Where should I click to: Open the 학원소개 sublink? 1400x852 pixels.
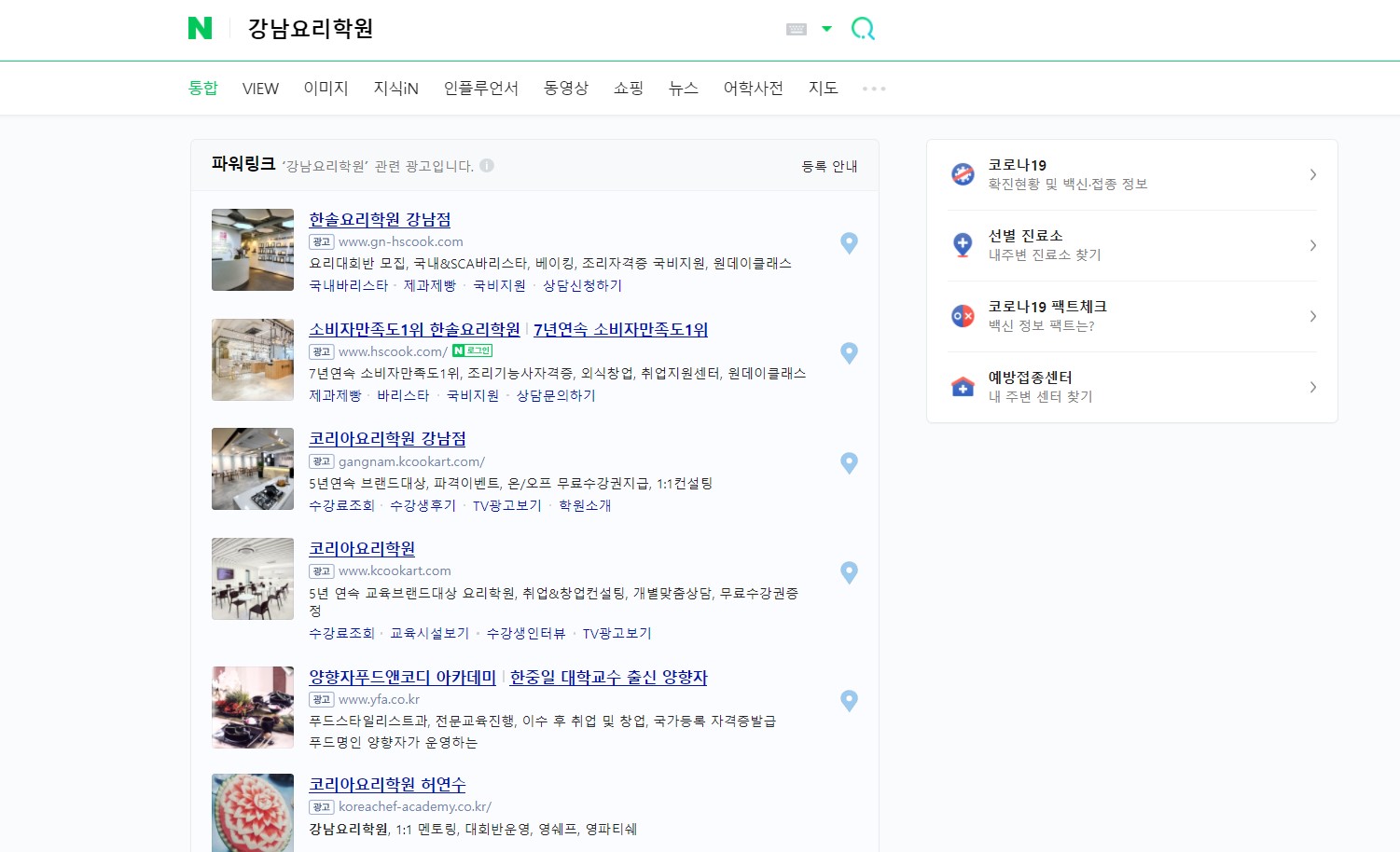click(585, 505)
